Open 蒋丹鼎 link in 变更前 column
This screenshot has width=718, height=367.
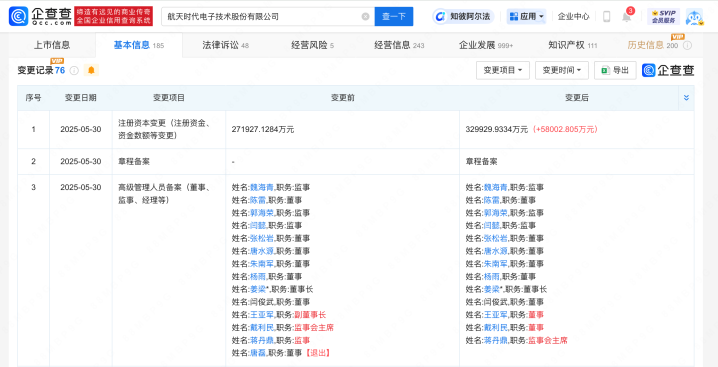click(x=261, y=340)
